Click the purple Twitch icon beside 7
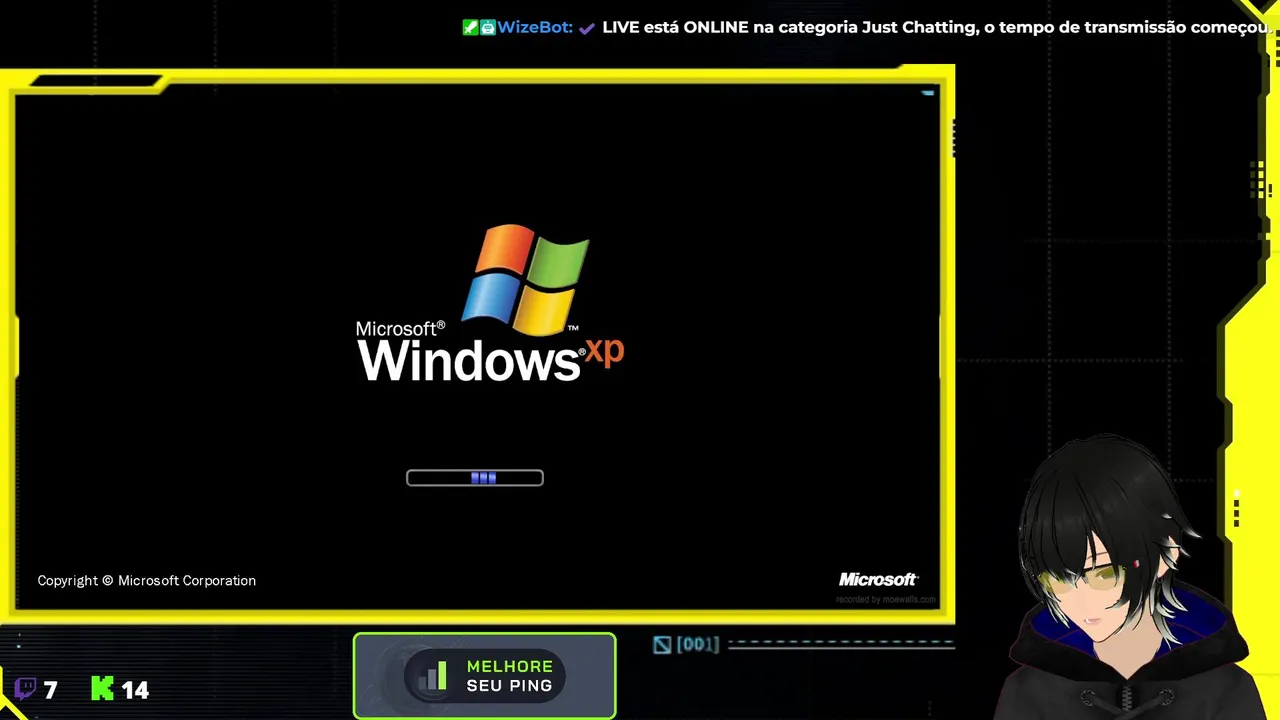The width and height of the screenshot is (1280, 720). (25, 688)
